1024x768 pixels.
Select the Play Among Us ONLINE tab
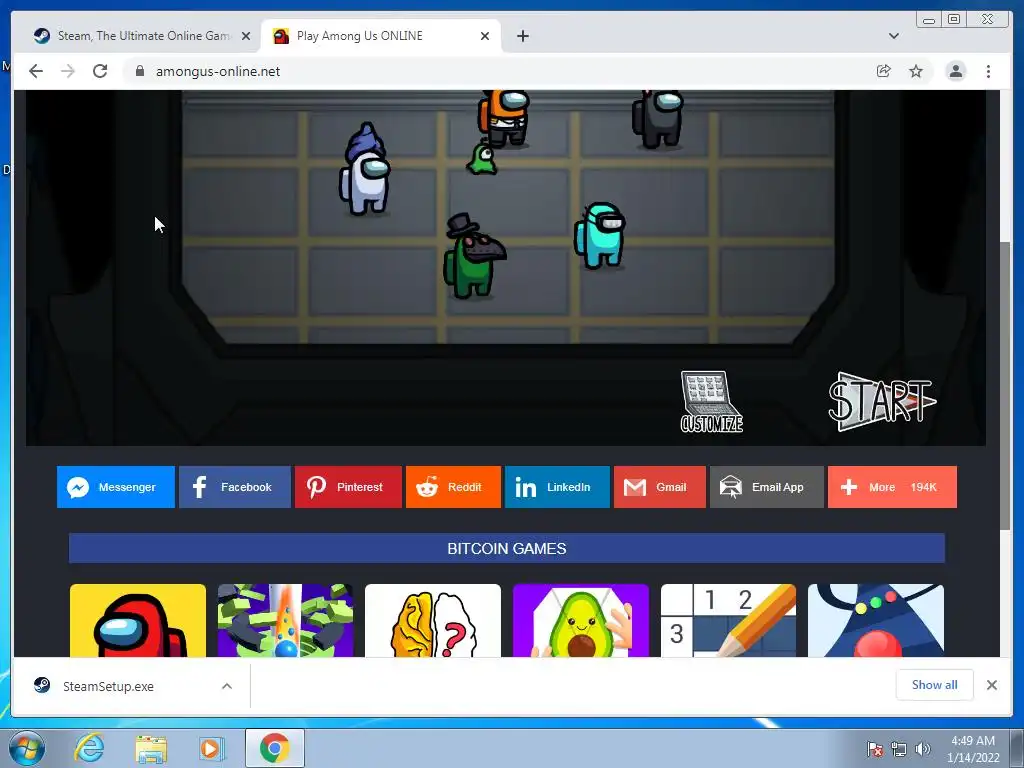point(381,36)
